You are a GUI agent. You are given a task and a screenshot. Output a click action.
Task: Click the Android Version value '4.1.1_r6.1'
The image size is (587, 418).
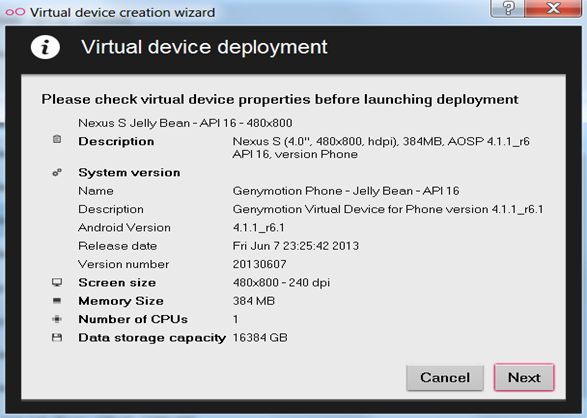pyautogui.click(x=258, y=228)
